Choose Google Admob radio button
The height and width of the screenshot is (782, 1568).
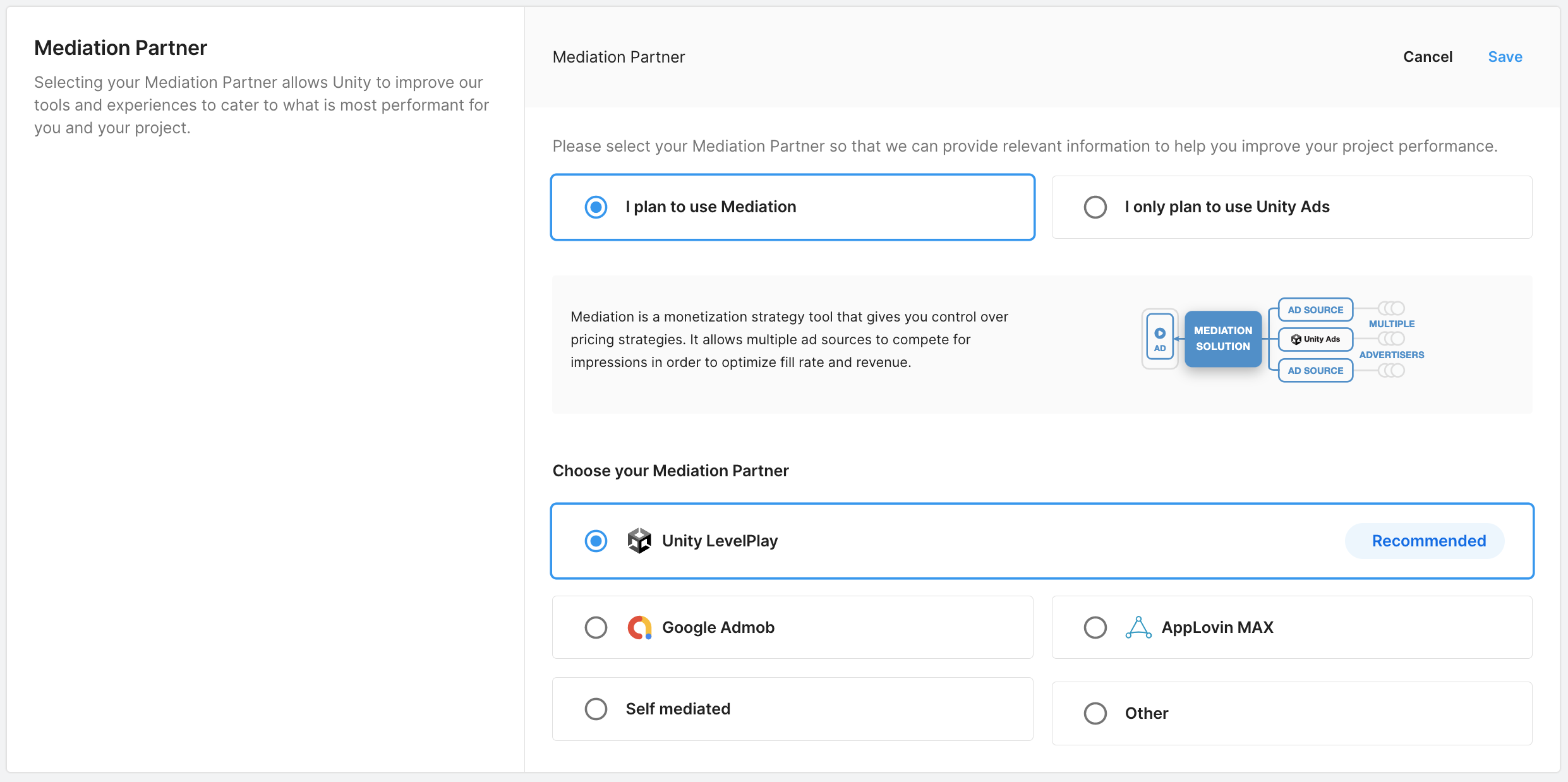596,627
